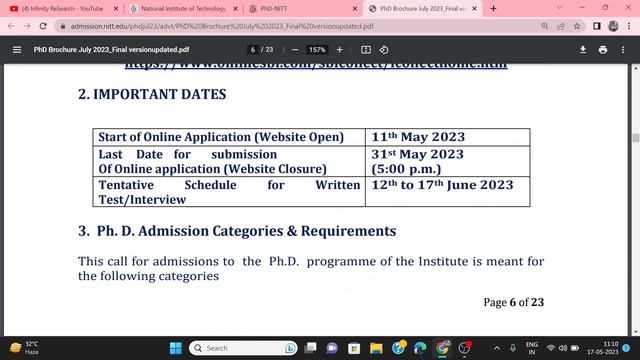Click the 'Page 6 of 23' footer text
This screenshot has width=640, height=360.
[x=513, y=302]
